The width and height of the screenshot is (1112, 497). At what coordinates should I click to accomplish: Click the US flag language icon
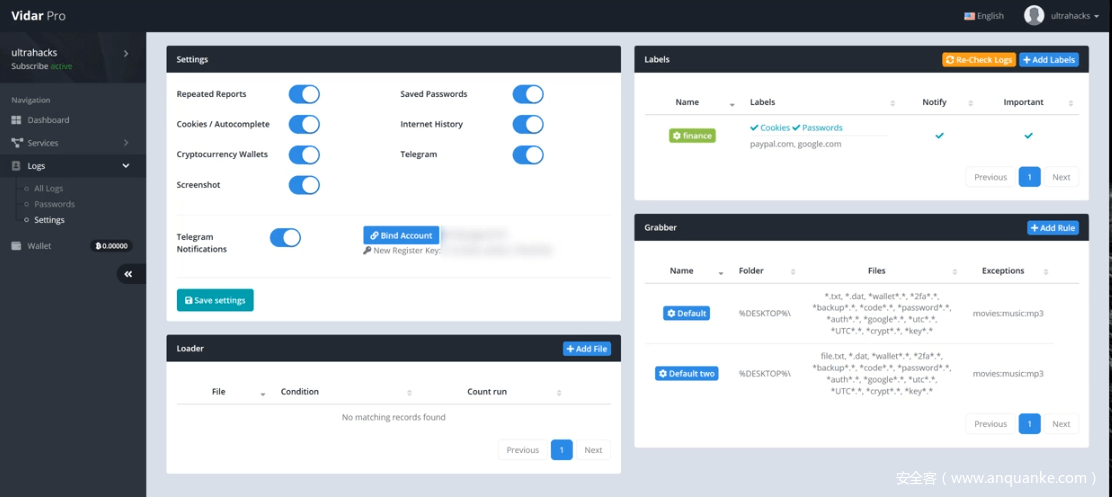click(969, 16)
